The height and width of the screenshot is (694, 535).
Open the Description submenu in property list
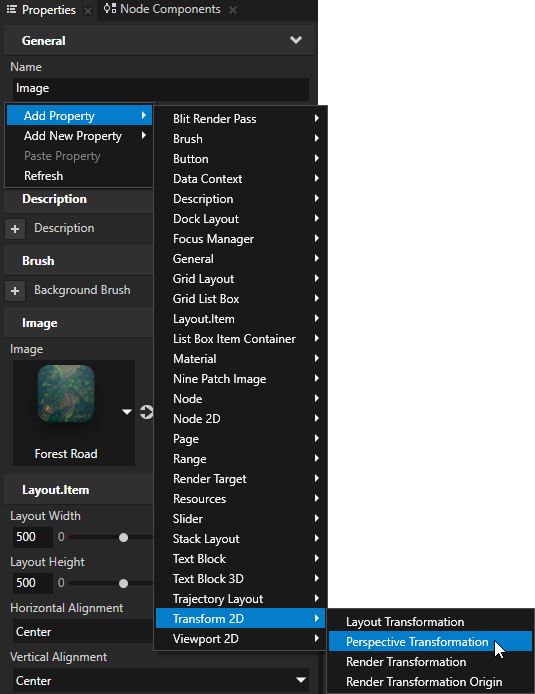click(241, 199)
